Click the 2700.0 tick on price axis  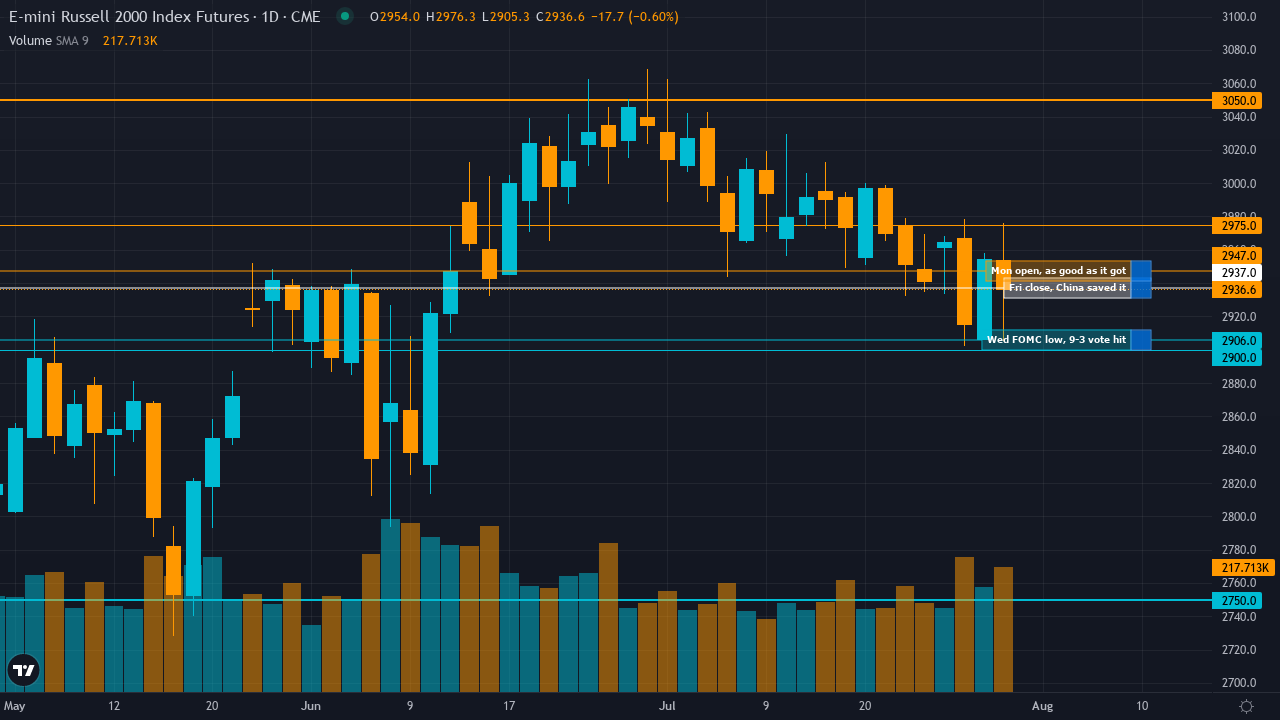click(1239, 683)
